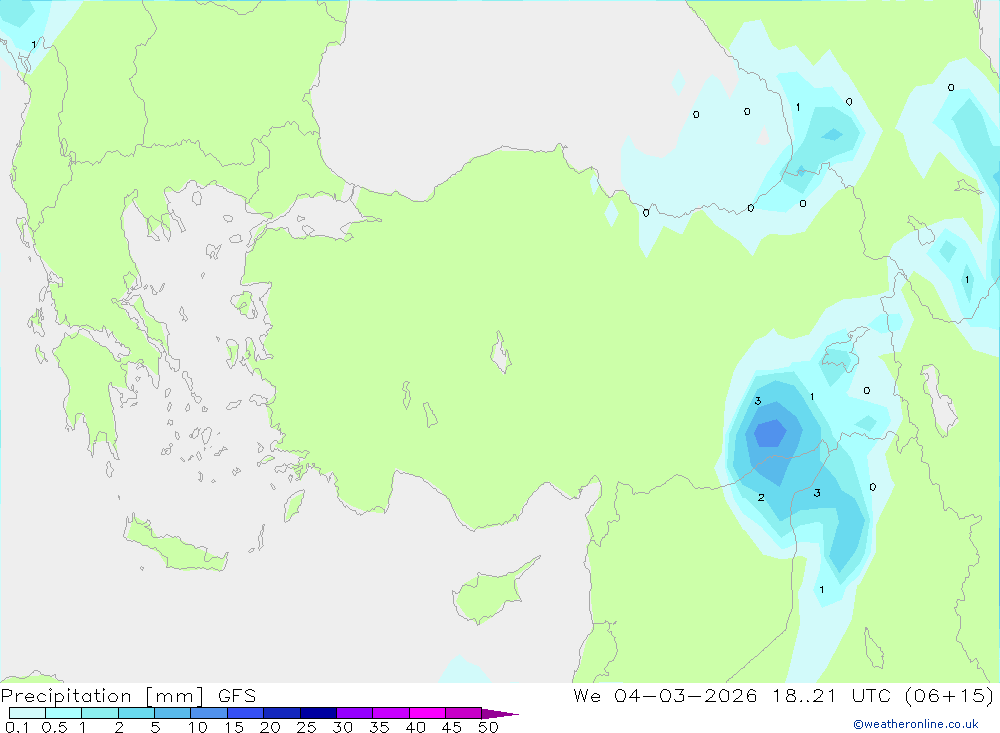This screenshot has height=733, width=1000.
Task: Click the legend value "0.1"
Action: point(17,727)
